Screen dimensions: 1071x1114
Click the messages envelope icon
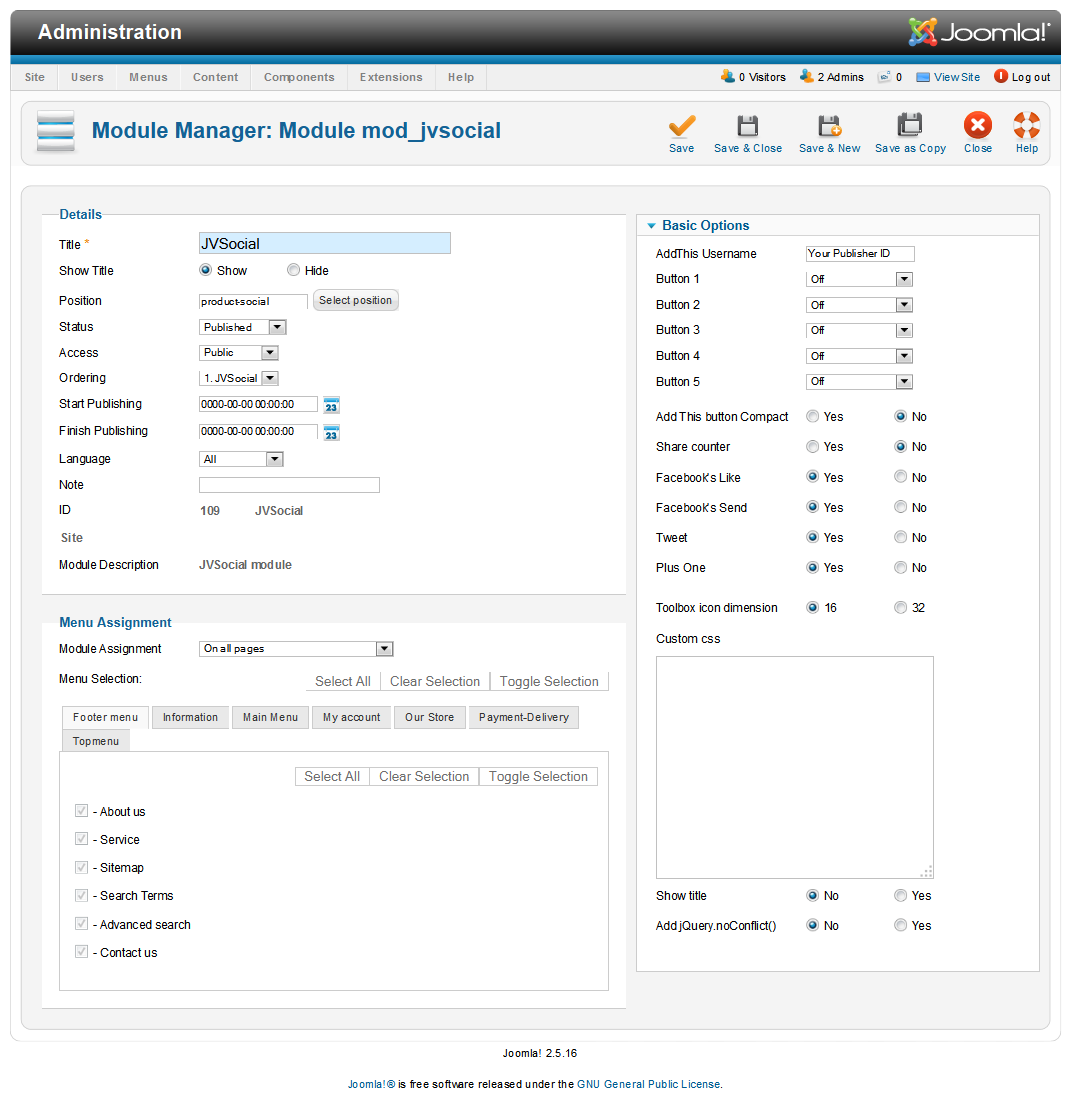pyautogui.click(x=884, y=77)
